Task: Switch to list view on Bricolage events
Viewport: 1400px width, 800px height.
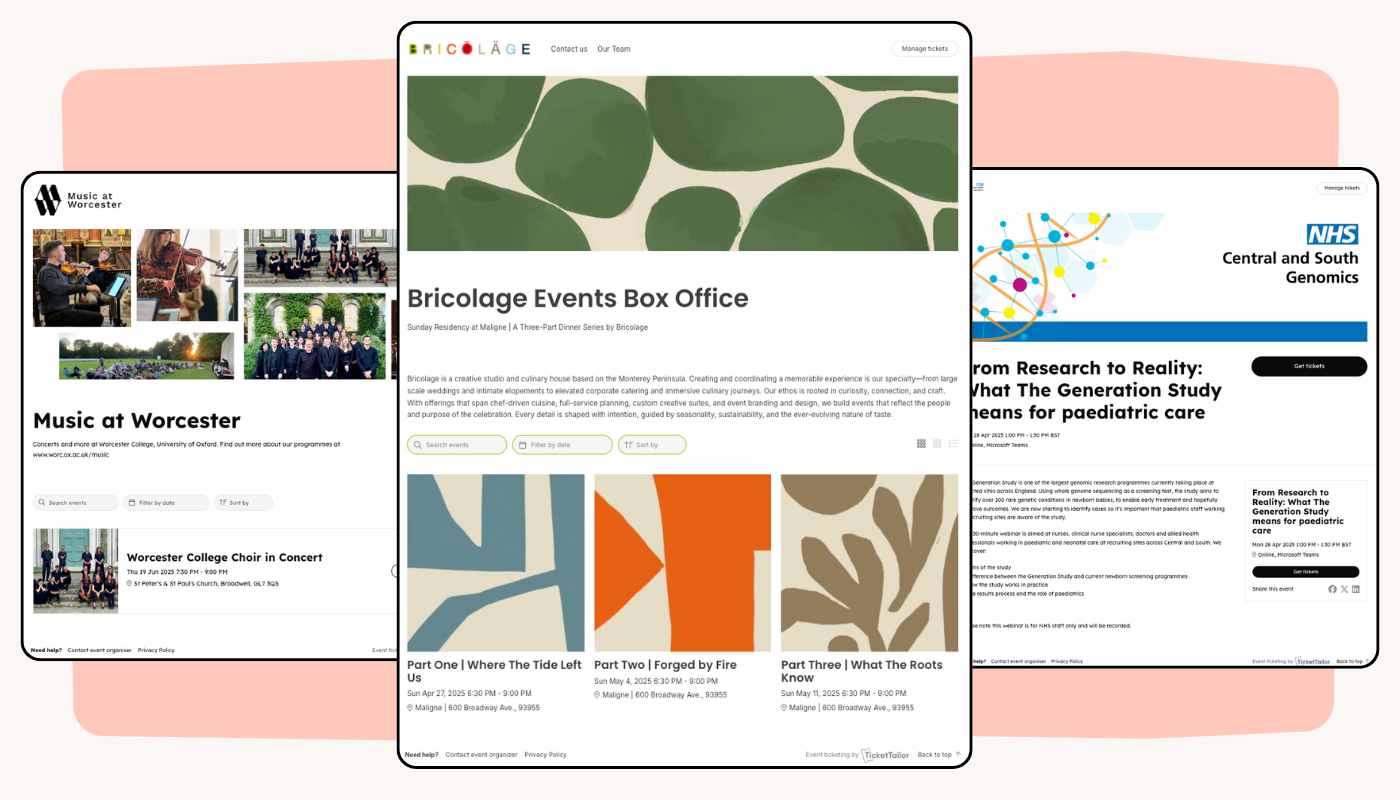Action: pos(952,442)
